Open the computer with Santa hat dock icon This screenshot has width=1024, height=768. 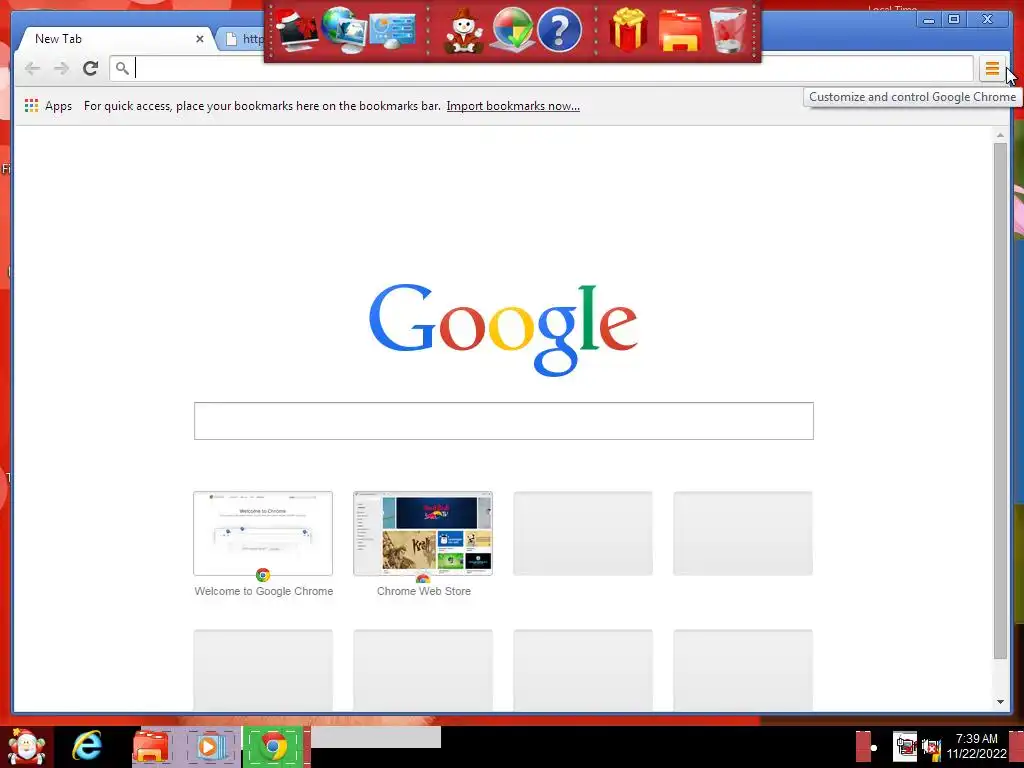pyautogui.click(x=296, y=30)
